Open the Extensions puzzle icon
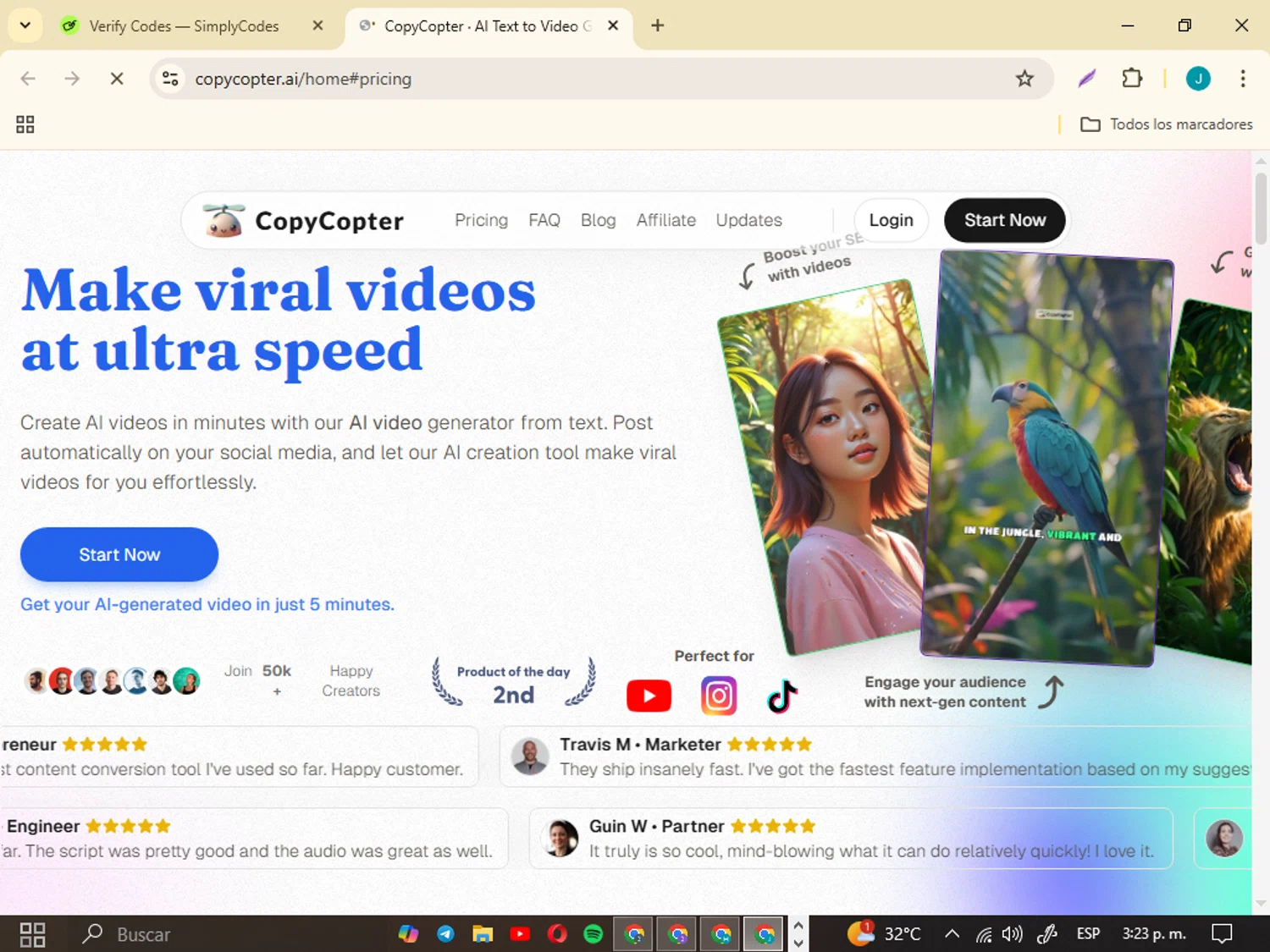Image resolution: width=1270 pixels, height=952 pixels. click(x=1132, y=79)
